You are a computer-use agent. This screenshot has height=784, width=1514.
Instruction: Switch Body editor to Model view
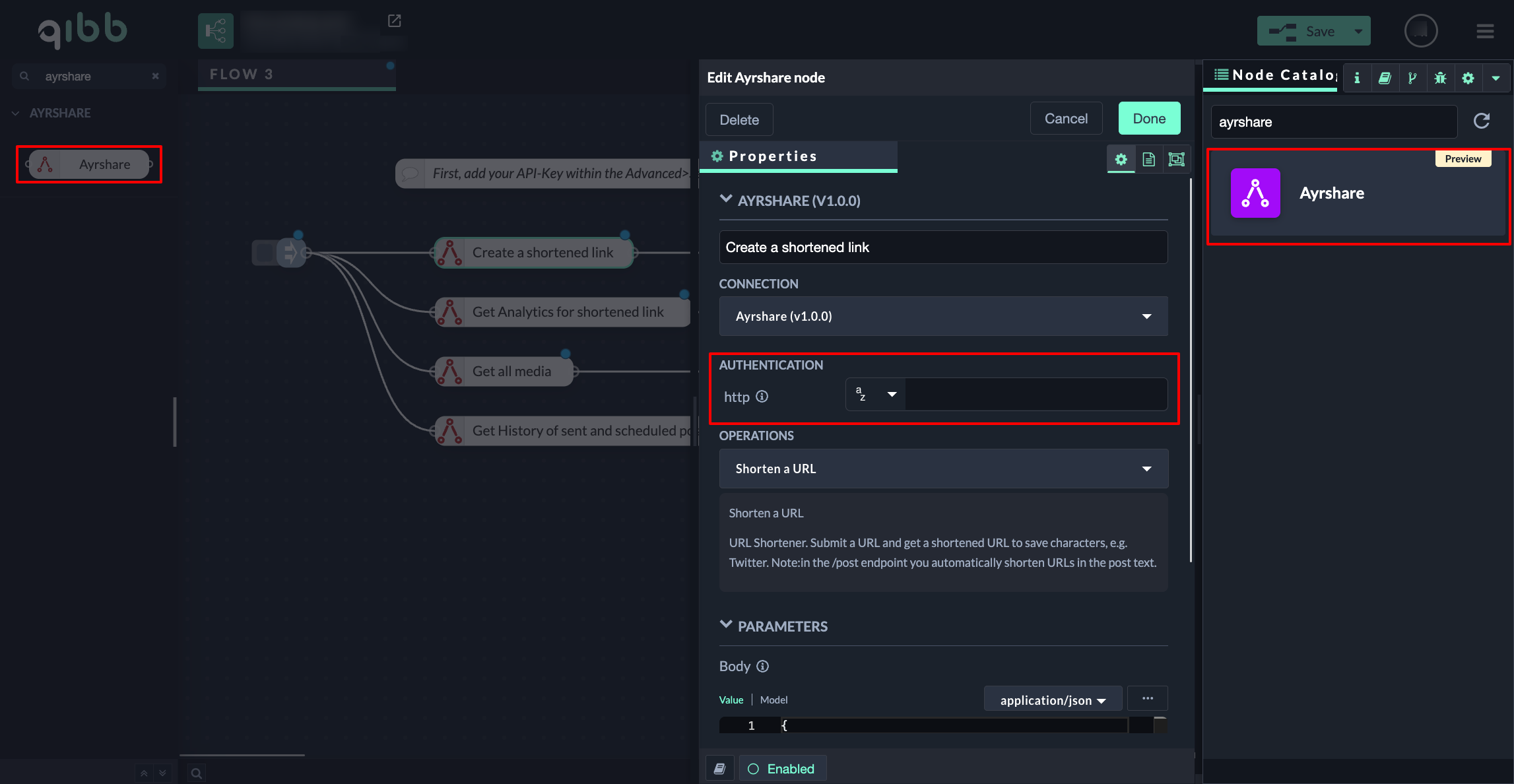pos(773,700)
